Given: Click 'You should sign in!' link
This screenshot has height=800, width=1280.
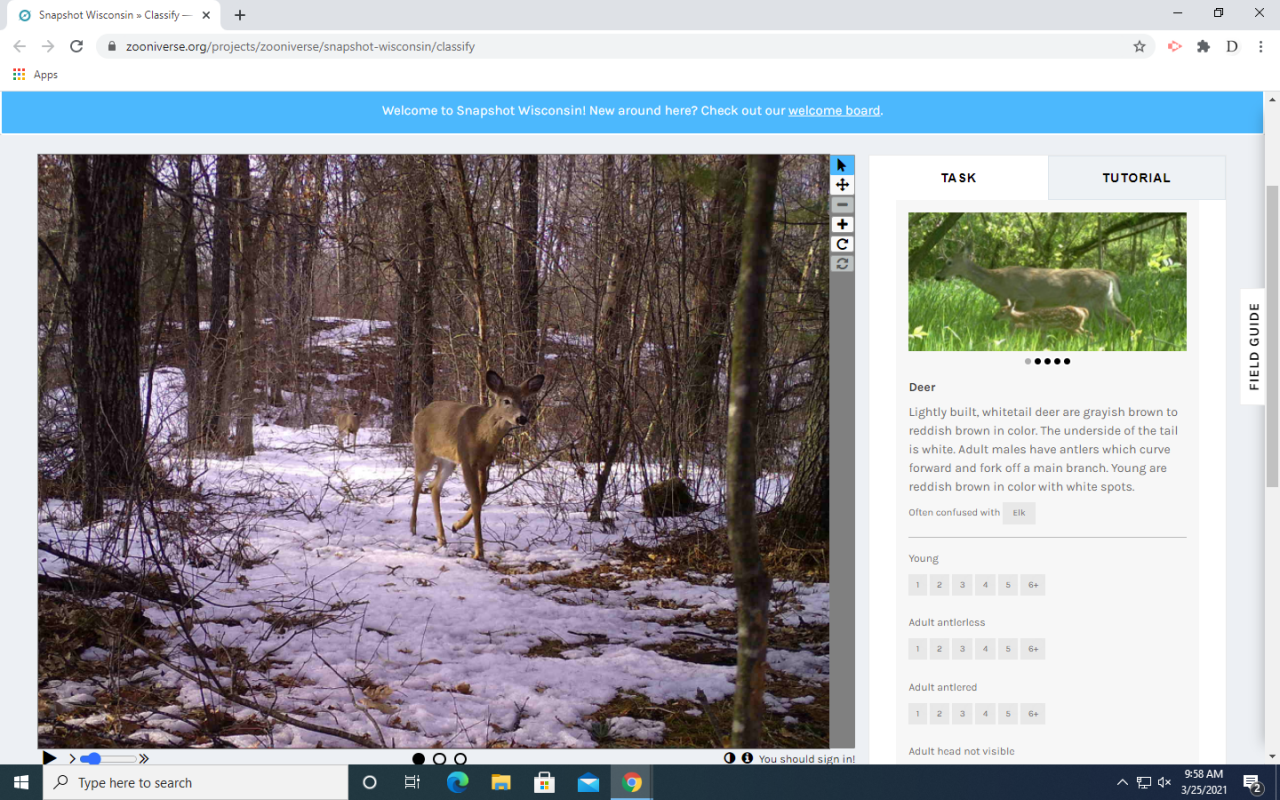Looking at the screenshot, I should (x=806, y=759).
